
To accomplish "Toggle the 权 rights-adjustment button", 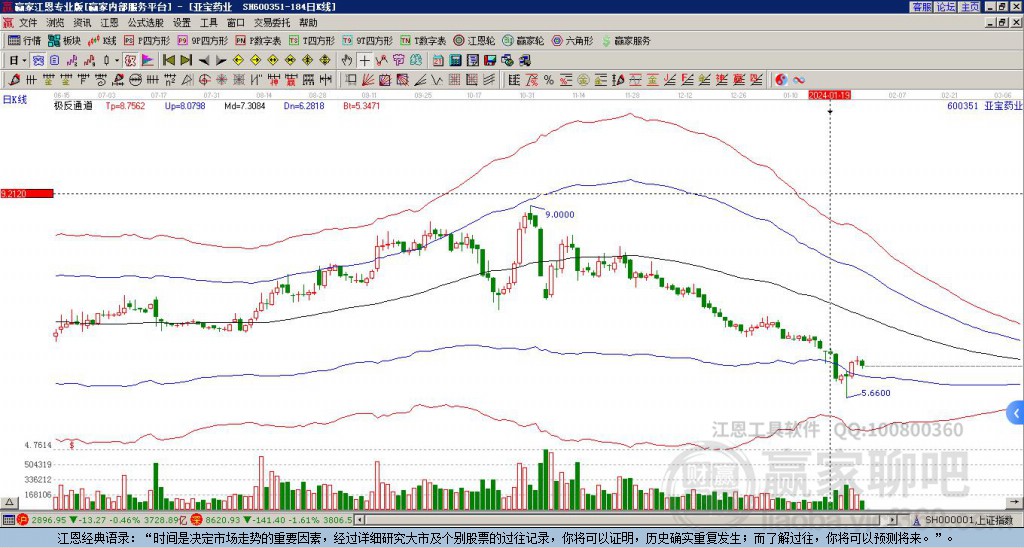I will click(130, 60).
